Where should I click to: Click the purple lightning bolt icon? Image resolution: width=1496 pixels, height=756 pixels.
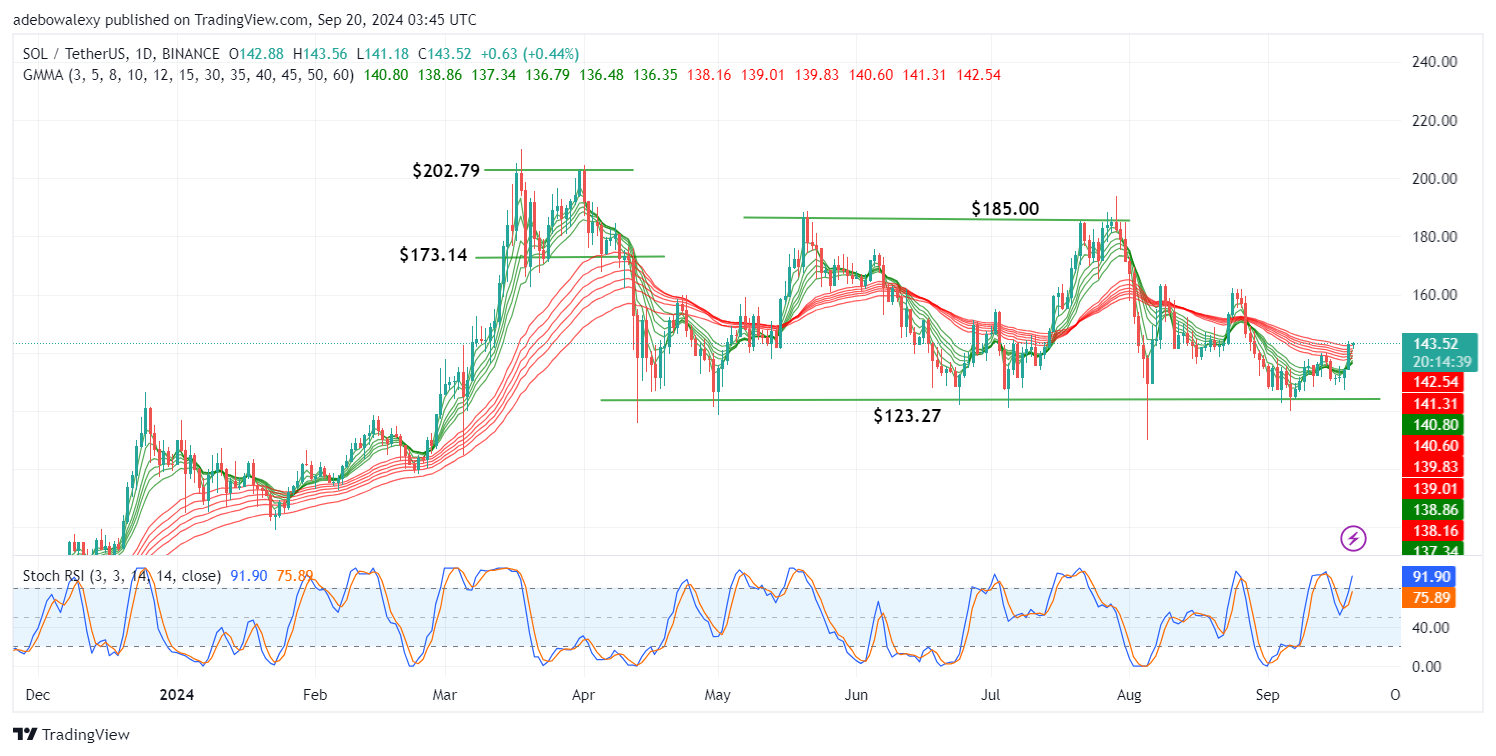pos(1353,539)
